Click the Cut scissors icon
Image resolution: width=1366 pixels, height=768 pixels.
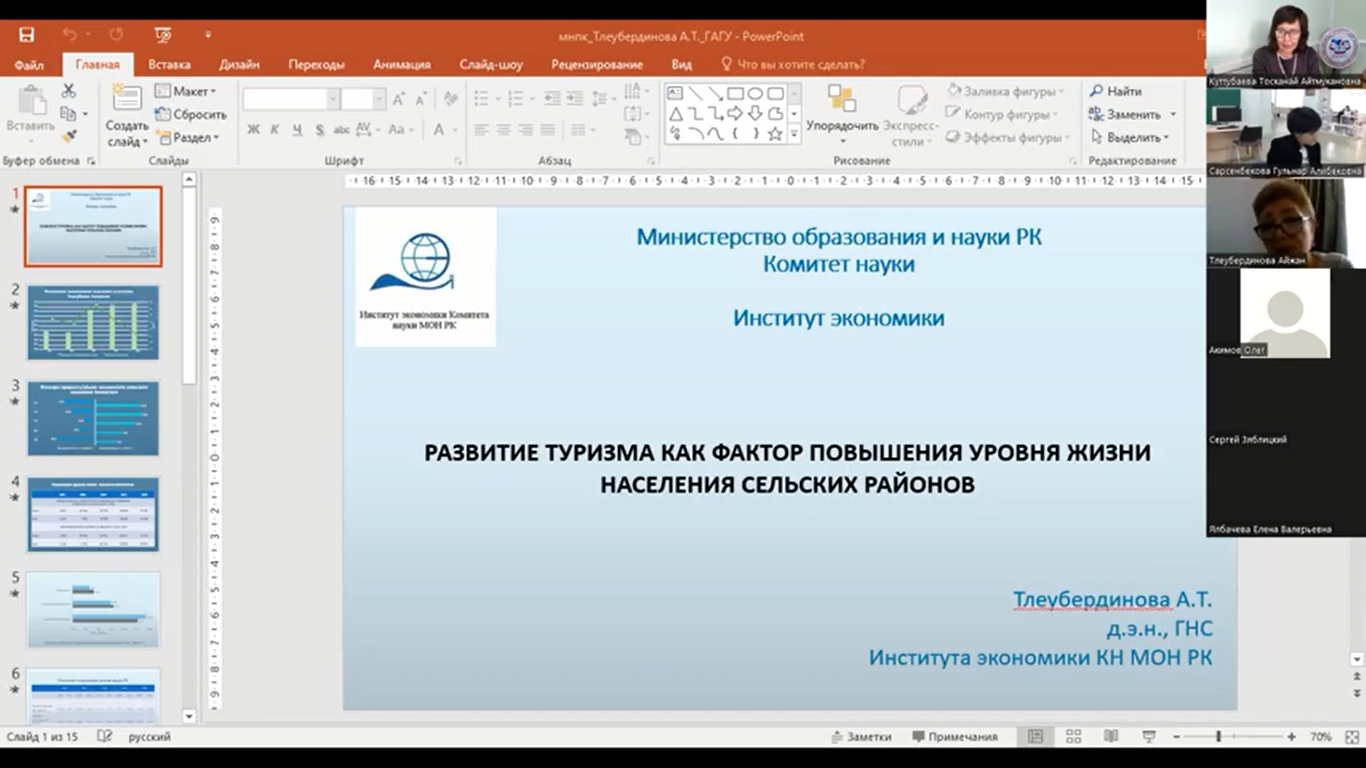(x=68, y=91)
